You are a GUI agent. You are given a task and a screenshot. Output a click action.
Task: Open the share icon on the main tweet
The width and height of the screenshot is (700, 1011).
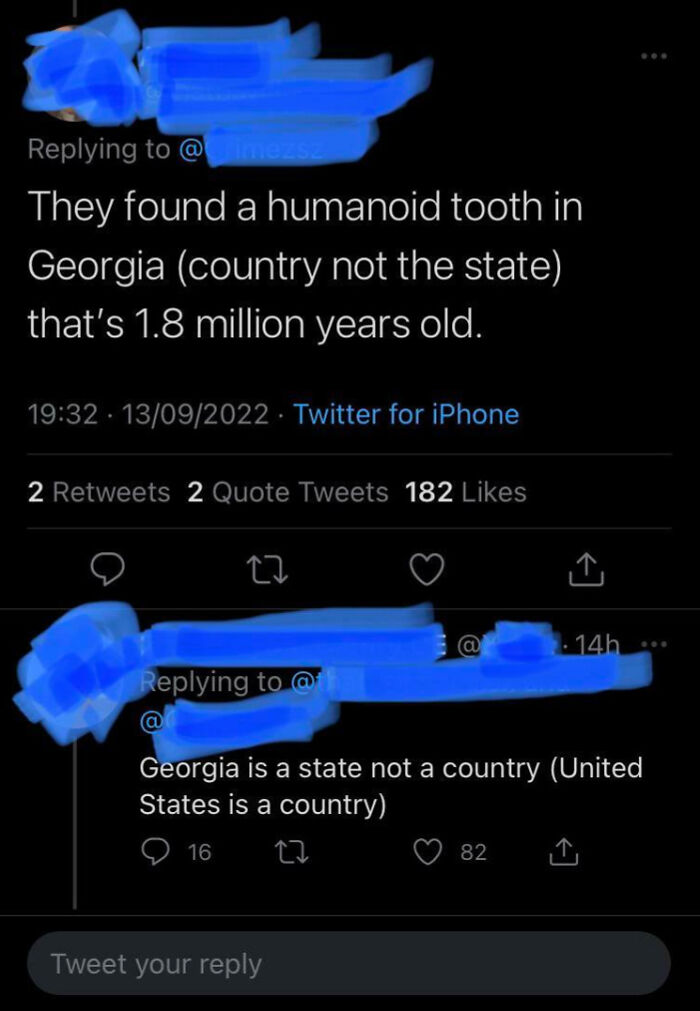click(x=588, y=569)
